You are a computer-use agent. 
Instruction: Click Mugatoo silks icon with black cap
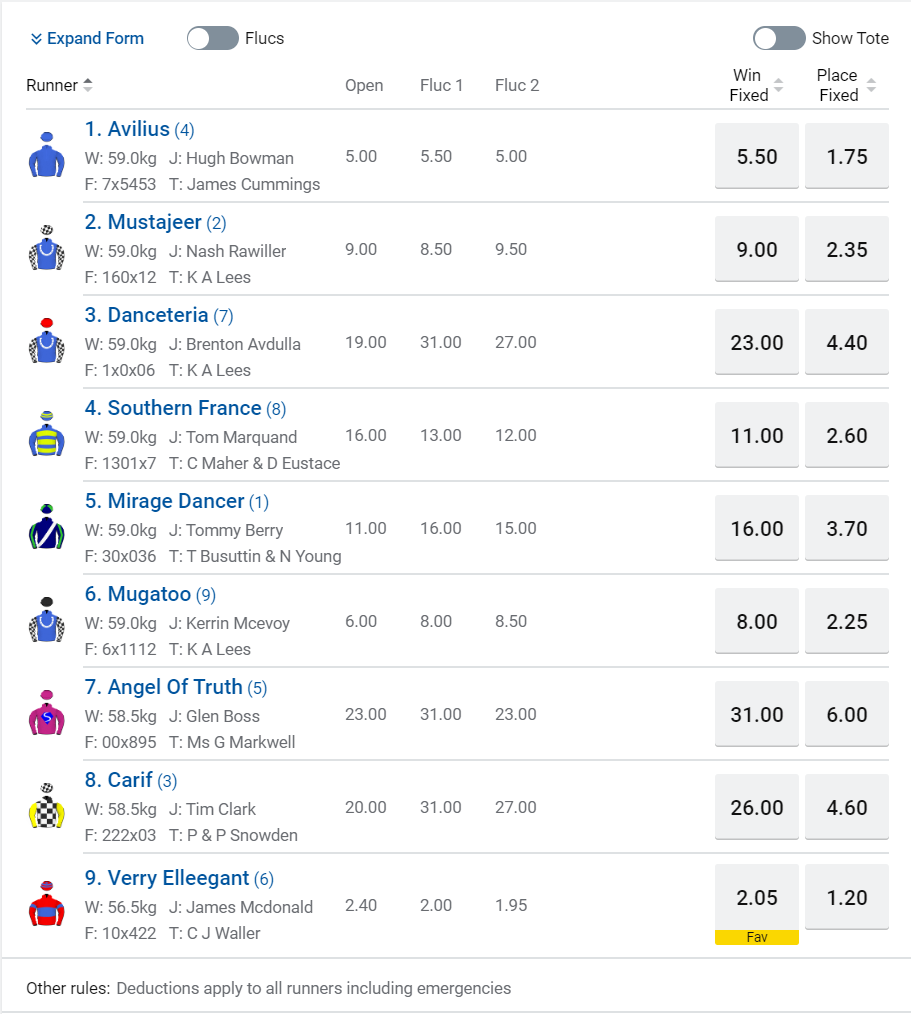(46, 620)
